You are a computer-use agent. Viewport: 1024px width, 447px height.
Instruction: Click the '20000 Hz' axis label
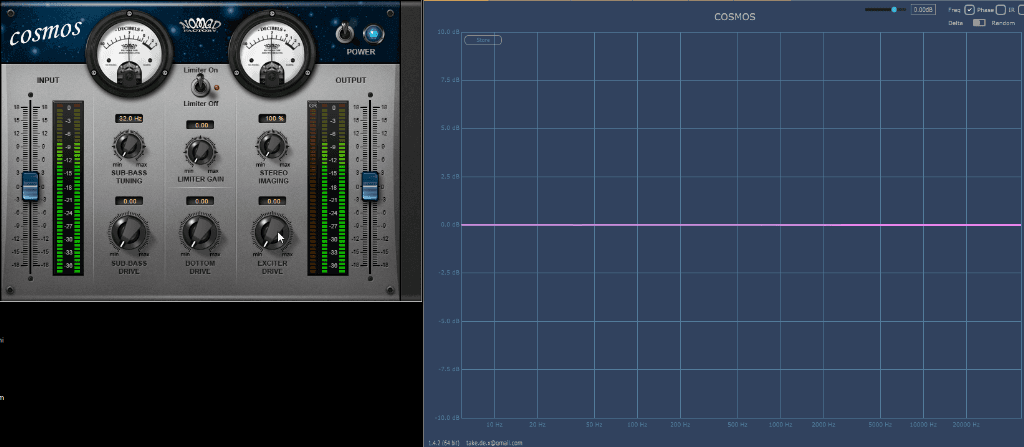pyautogui.click(x=966, y=425)
